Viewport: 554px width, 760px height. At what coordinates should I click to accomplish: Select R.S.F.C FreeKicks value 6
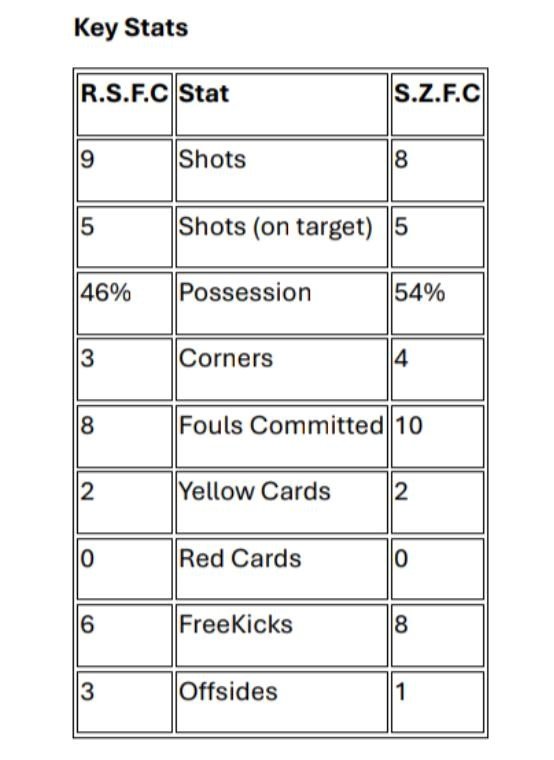pyautogui.click(x=87, y=624)
